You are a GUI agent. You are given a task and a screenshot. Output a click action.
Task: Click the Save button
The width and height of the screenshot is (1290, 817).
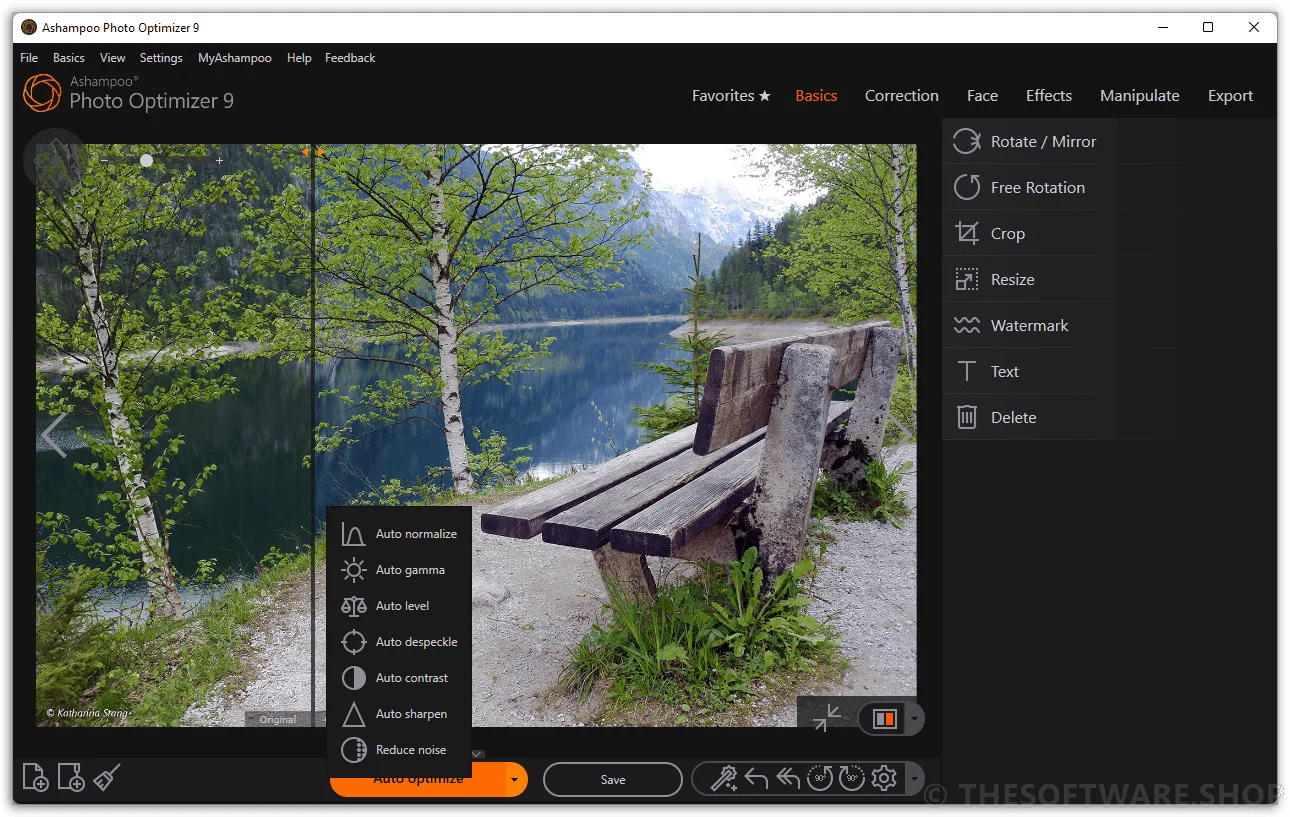pos(613,780)
